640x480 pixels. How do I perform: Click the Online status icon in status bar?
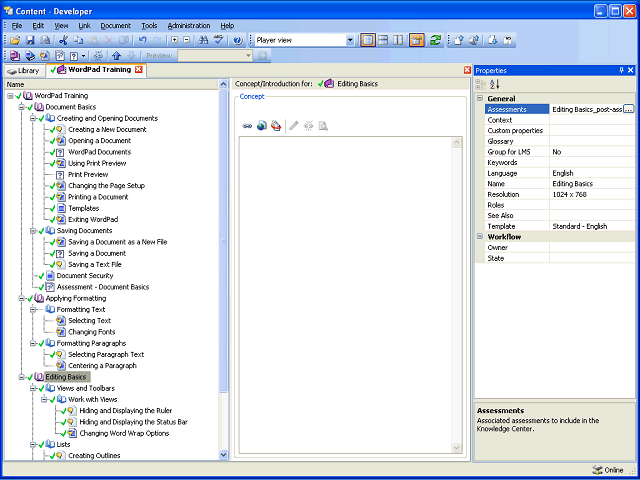(597, 470)
